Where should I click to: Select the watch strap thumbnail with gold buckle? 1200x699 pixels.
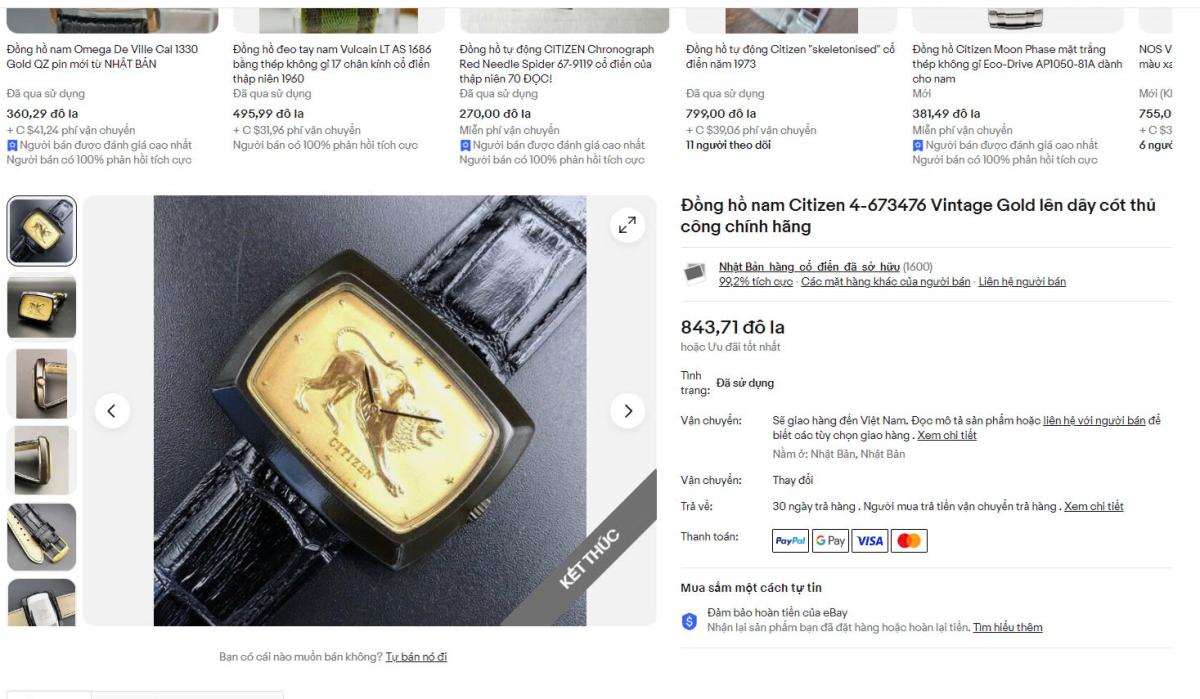pyautogui.click(x=42, y=537)
